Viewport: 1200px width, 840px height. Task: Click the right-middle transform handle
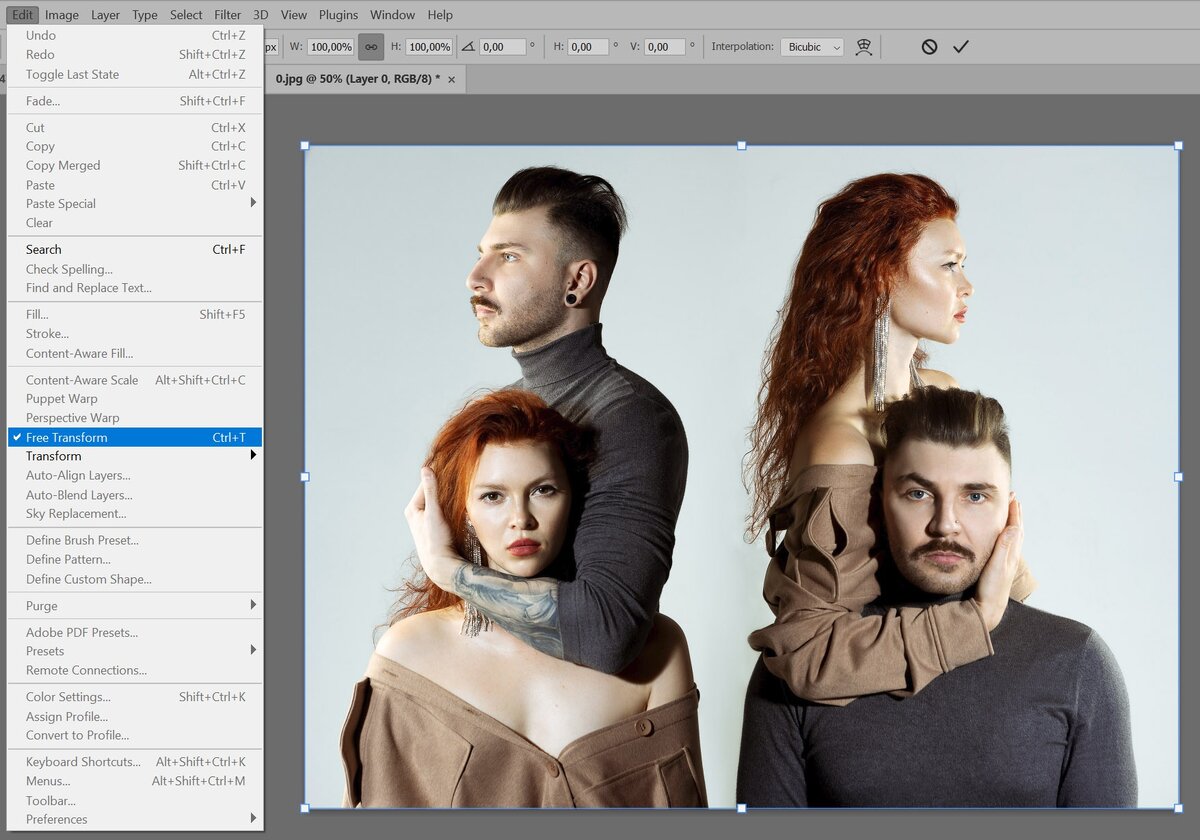coord(1178,477)
